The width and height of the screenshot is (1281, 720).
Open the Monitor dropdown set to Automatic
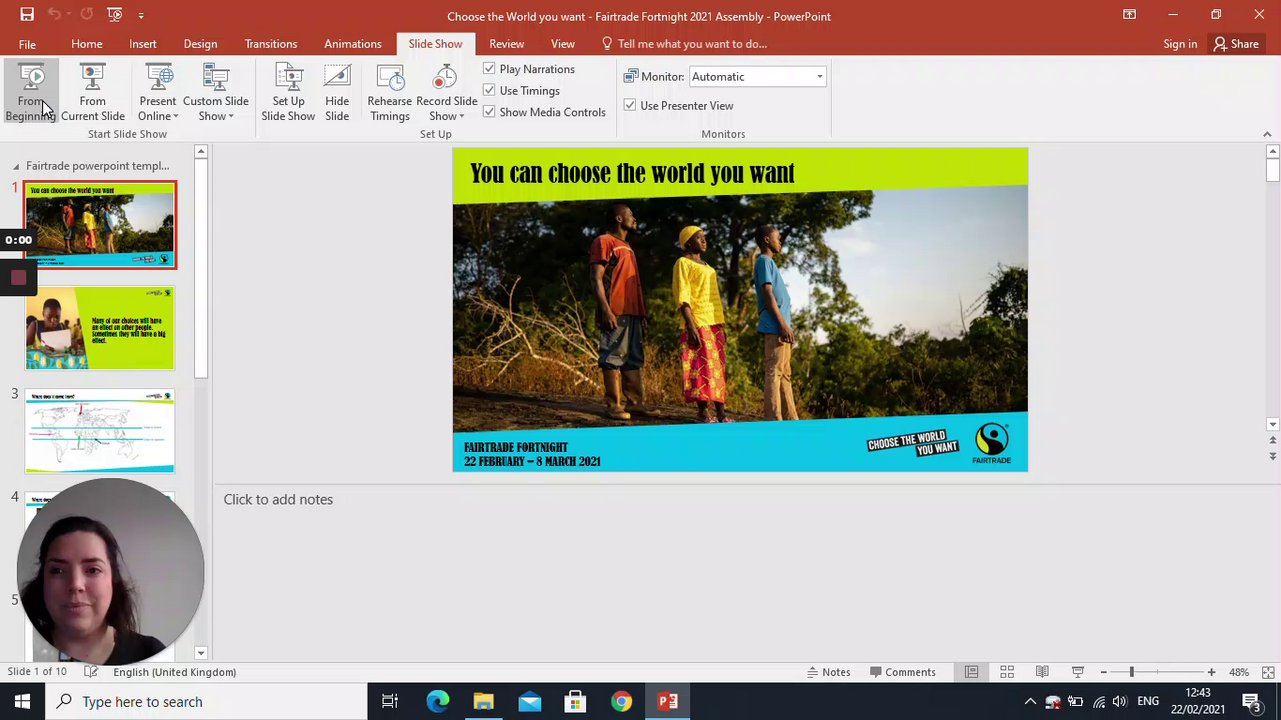click(757, 77)
